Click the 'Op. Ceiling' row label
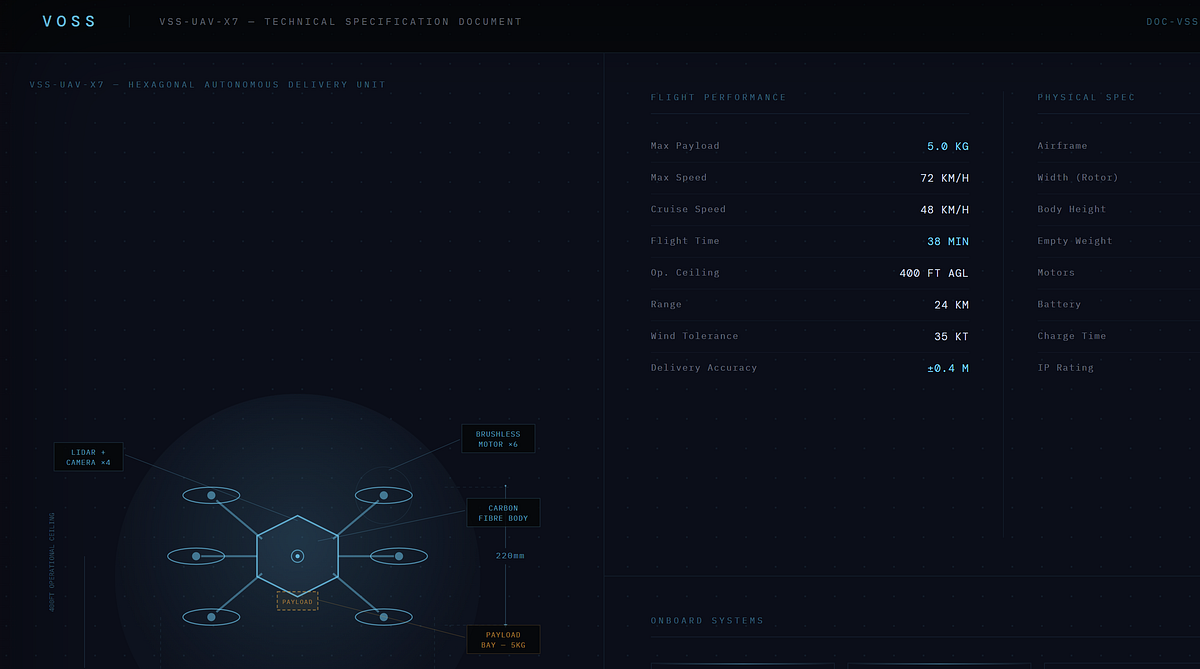The height and width of the screenshot is (669, 1200). 685,273
